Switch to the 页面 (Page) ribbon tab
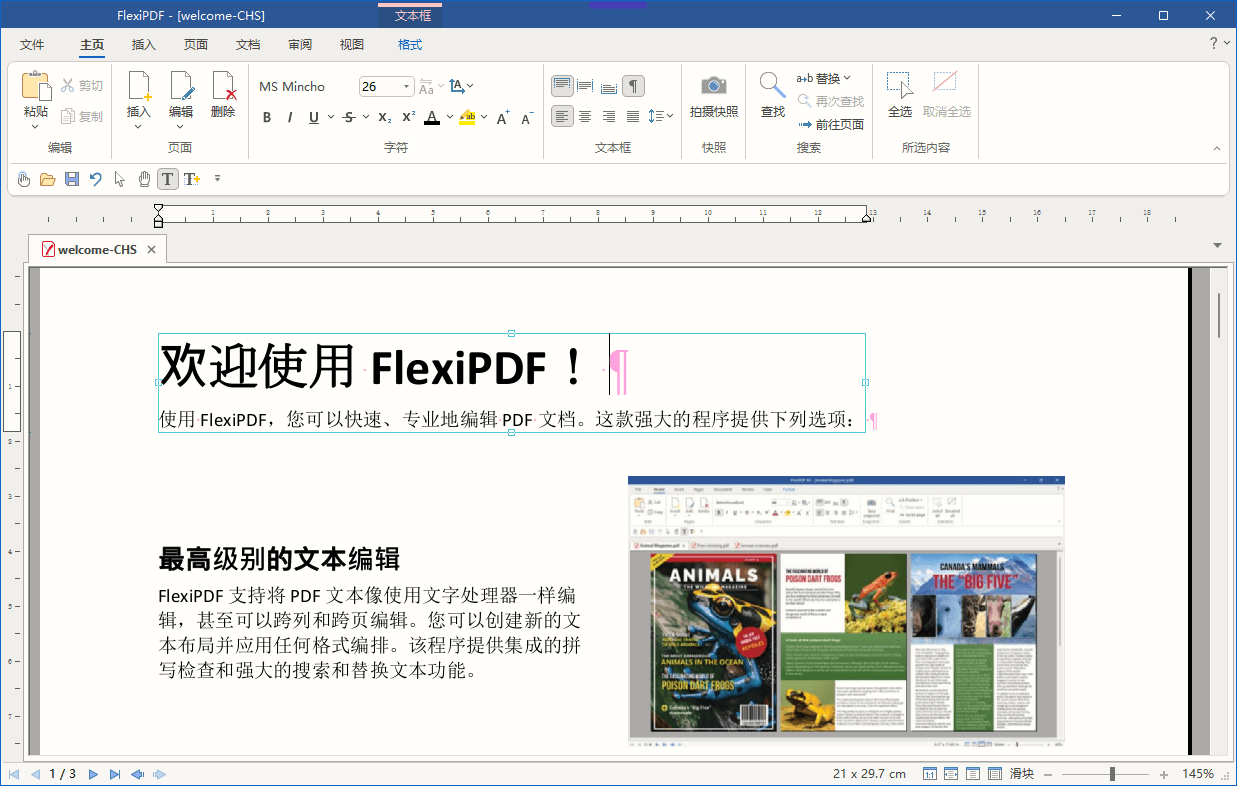 click(196, 45)
